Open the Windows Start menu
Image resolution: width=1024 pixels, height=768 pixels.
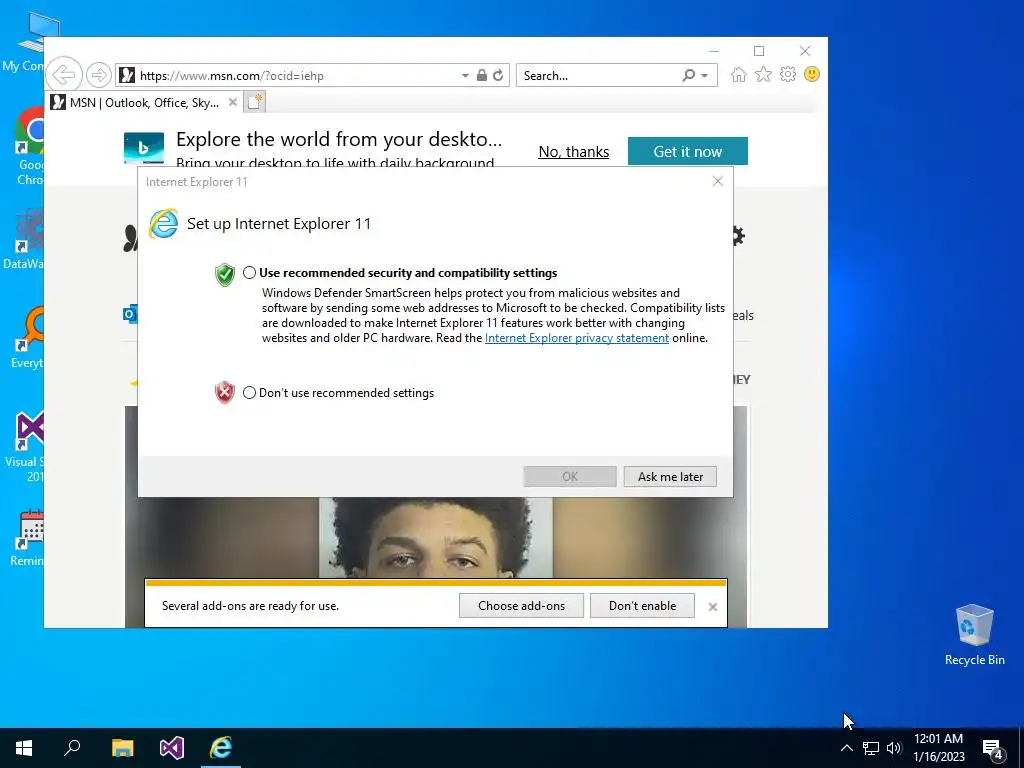click(24, 748)
